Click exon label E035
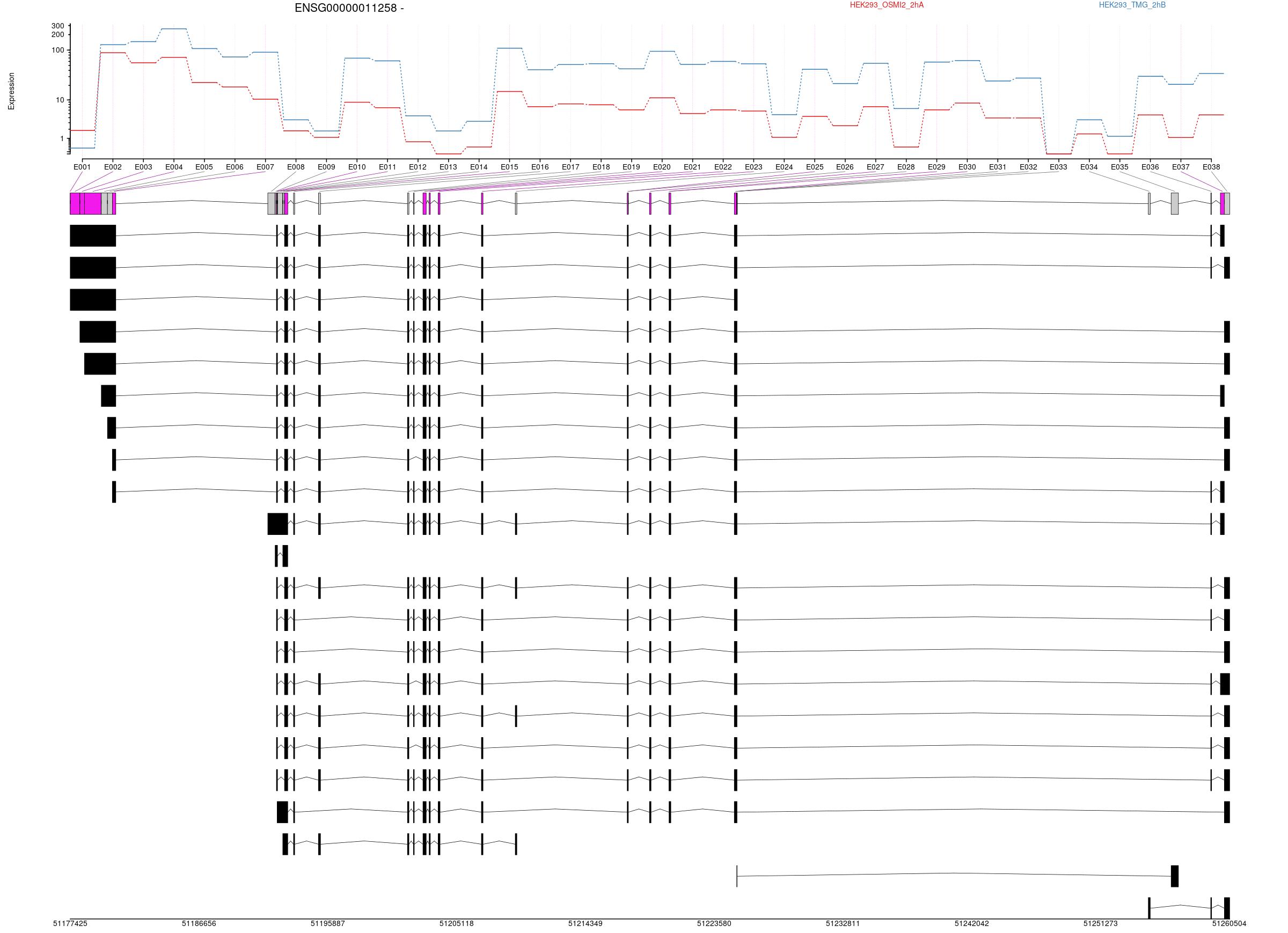The image size is (1288, 933). pos(1119,167)
